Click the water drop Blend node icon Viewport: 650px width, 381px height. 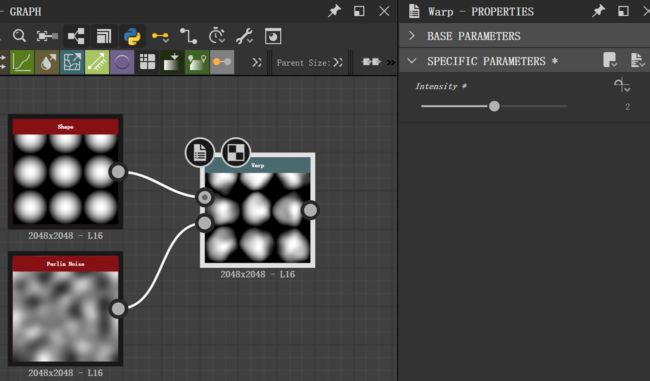(x=47, y=62)
